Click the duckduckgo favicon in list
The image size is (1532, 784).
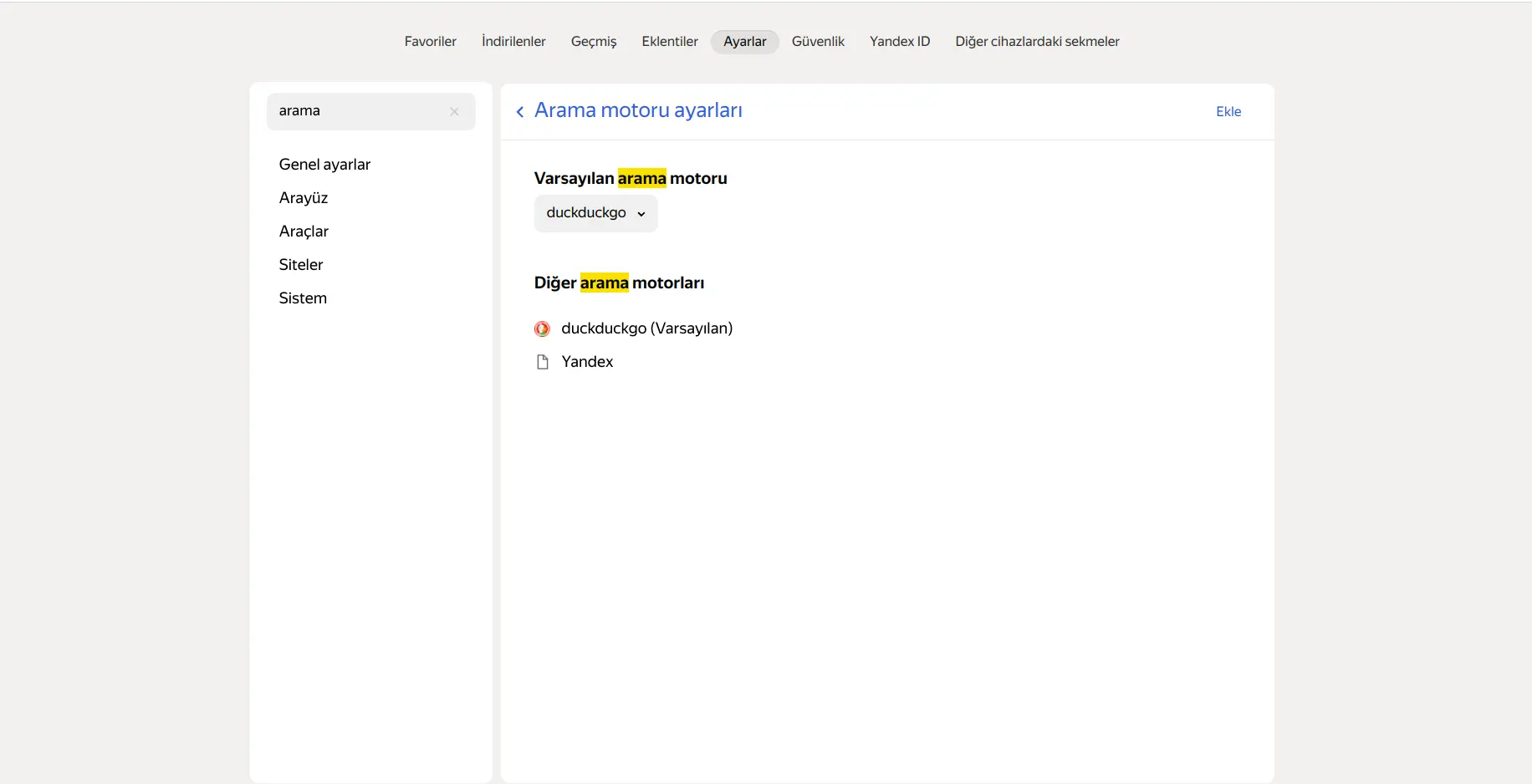[x=542, y=328]
